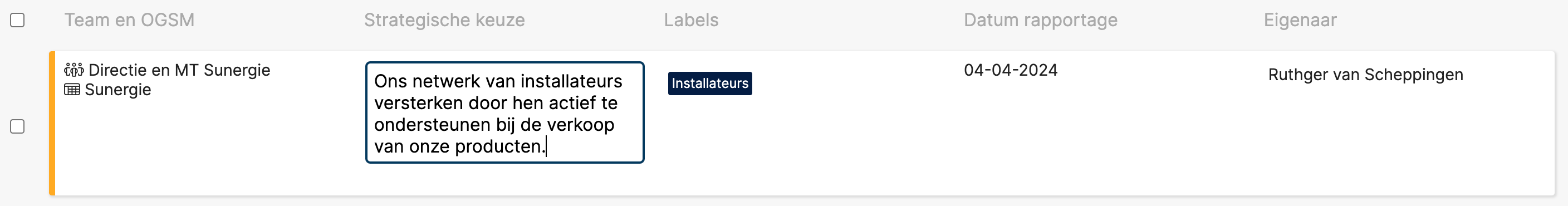The height and width of the screenshot is (206, 1568).
Task: Click the orange status bar on the row
Action: [x=52, y=123]
